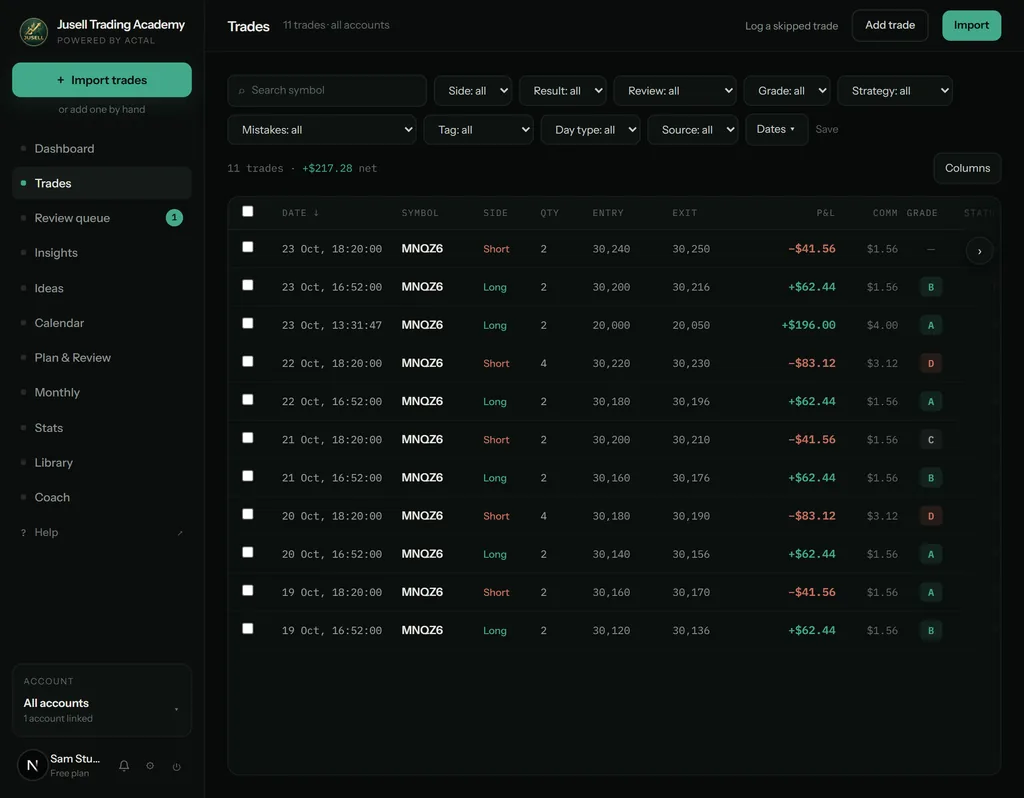Click the Import trades sidebar button

click(102, 80)
